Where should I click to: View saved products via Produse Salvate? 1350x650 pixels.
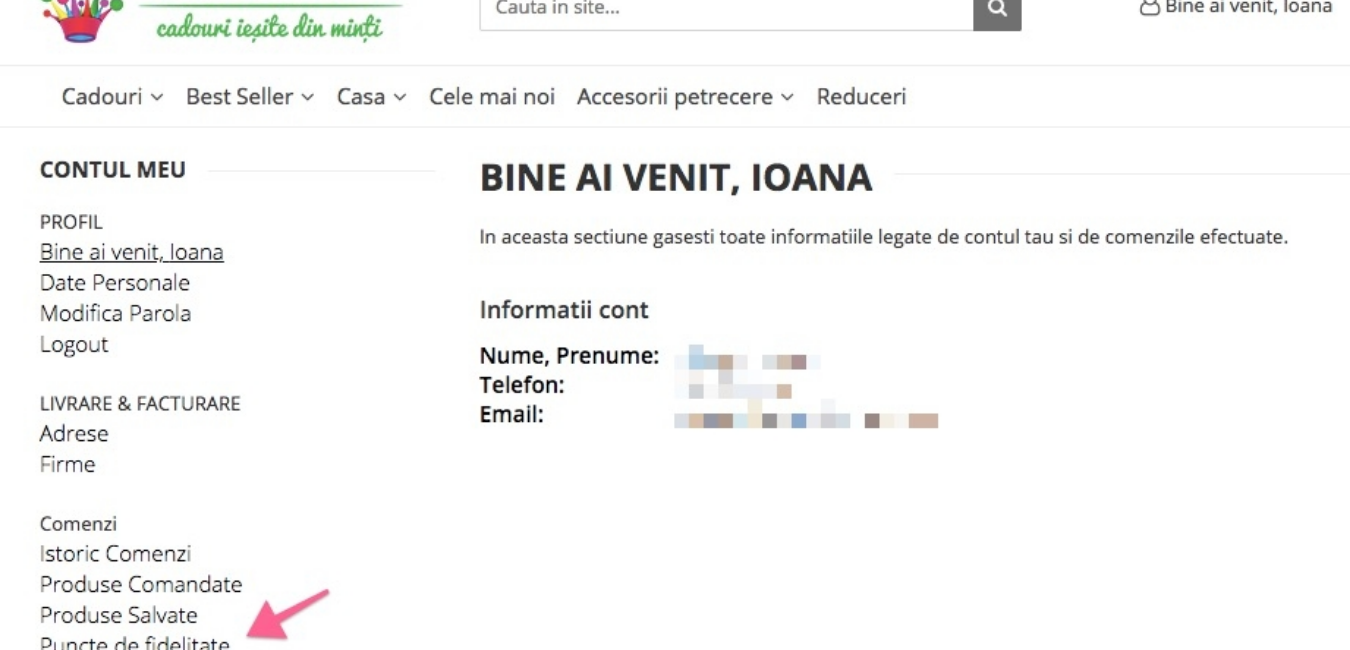(119, 614)
